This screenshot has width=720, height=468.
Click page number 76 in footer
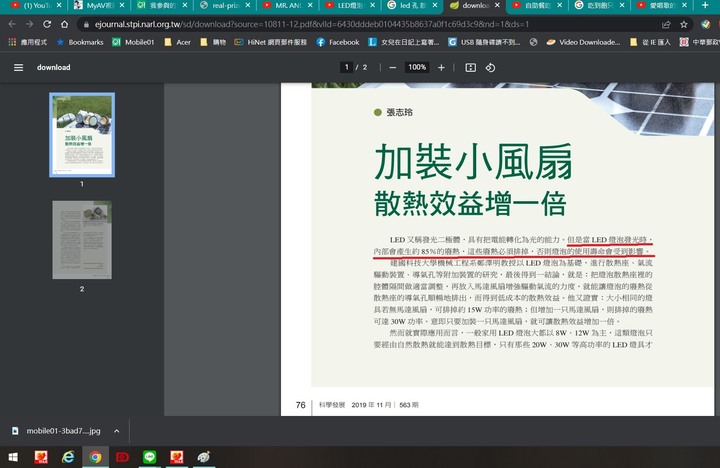(x=300, y=405)
